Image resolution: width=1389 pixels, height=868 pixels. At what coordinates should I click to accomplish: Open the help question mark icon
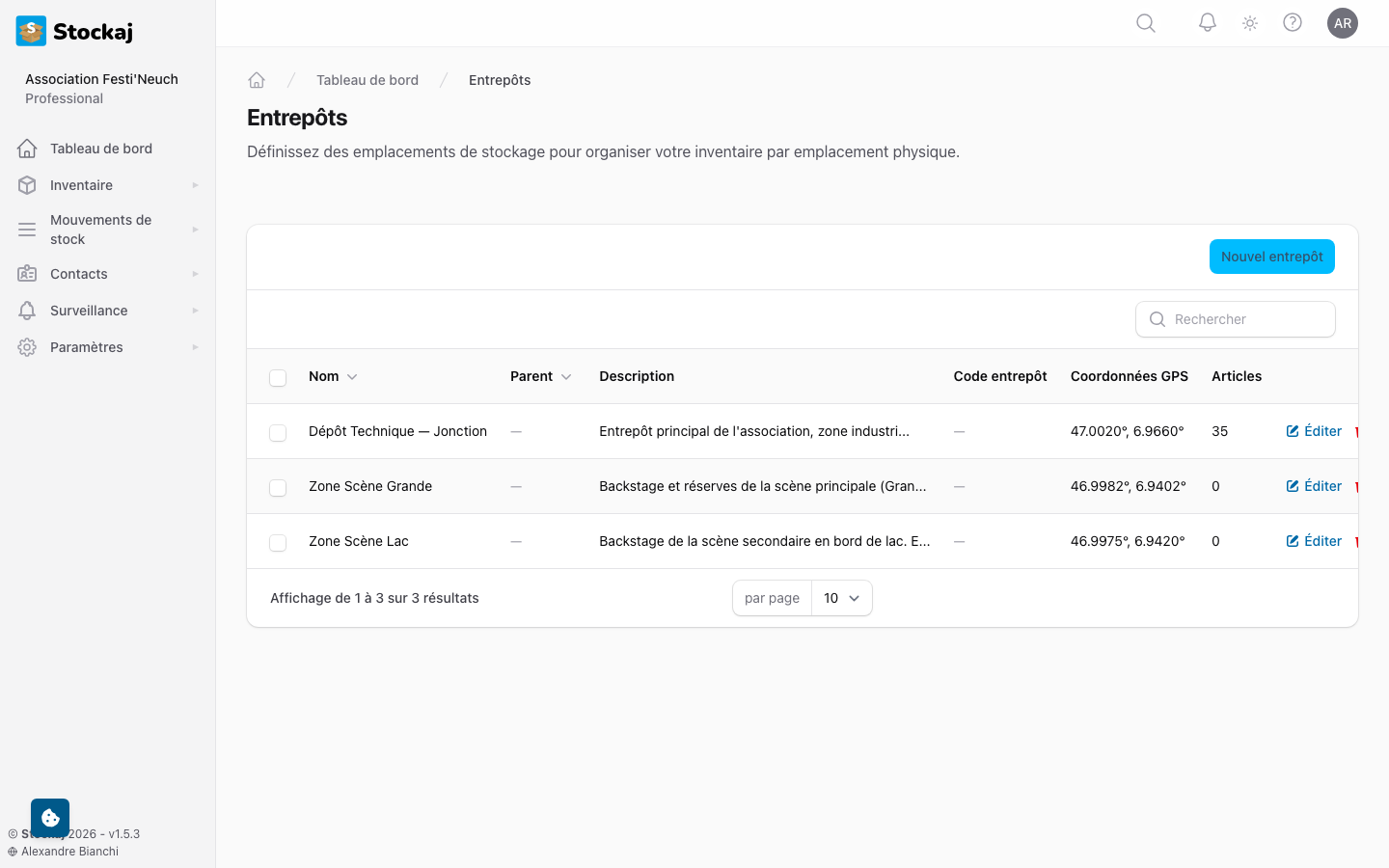tap(1293, 23)
